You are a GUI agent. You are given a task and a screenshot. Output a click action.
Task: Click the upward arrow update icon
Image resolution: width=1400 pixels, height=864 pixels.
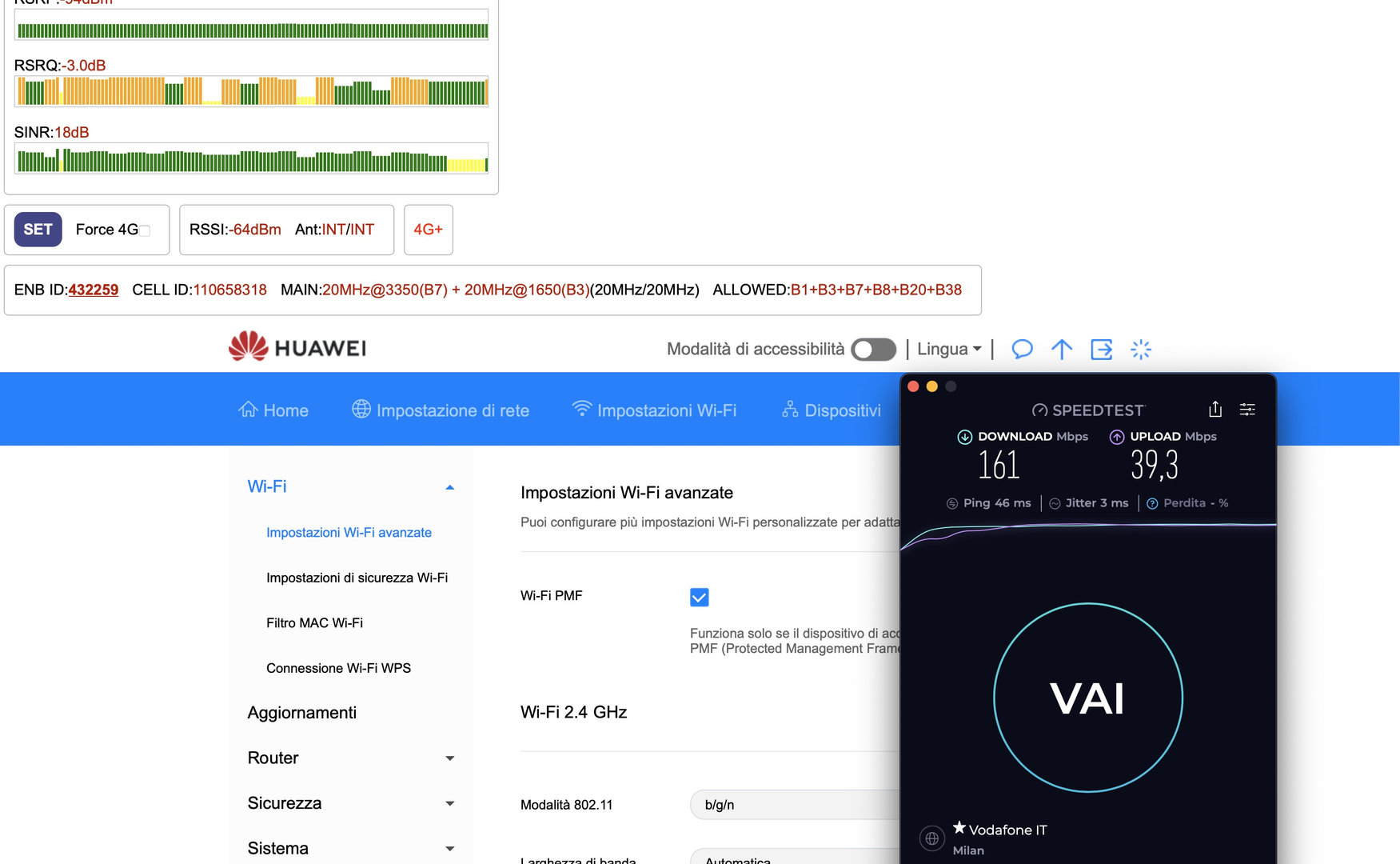coord(1062,349)
